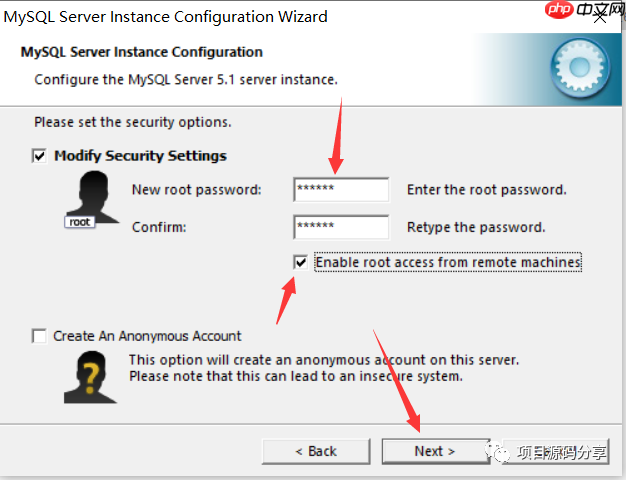The height and width of the screenshot is (480, 626).
Task: Click the small 'root' badge under silhouette
Action: coord(79,222)
